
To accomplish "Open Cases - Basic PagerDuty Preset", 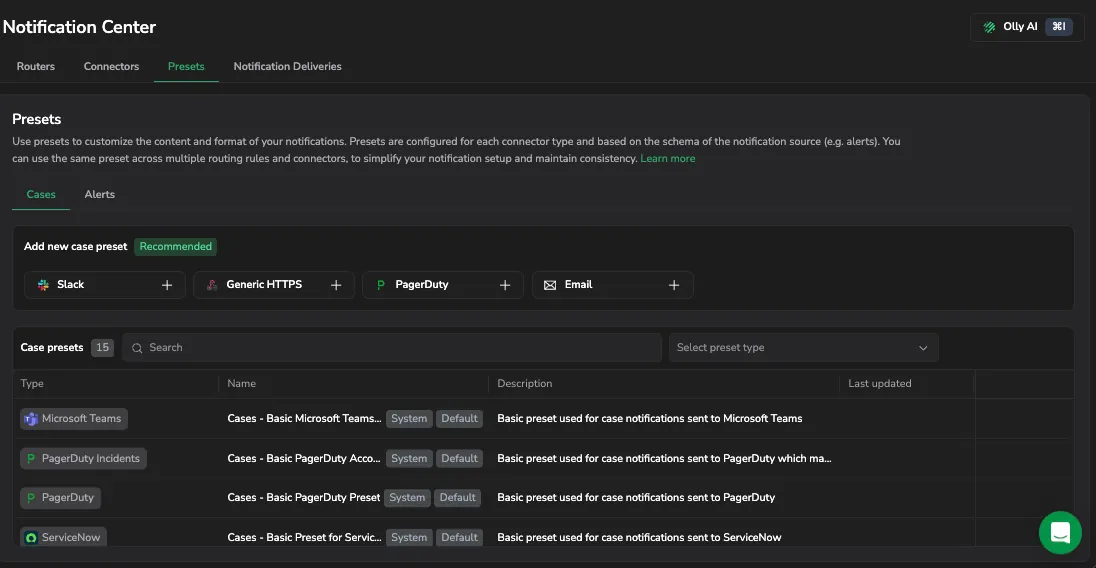I will [x=303, y=497].
